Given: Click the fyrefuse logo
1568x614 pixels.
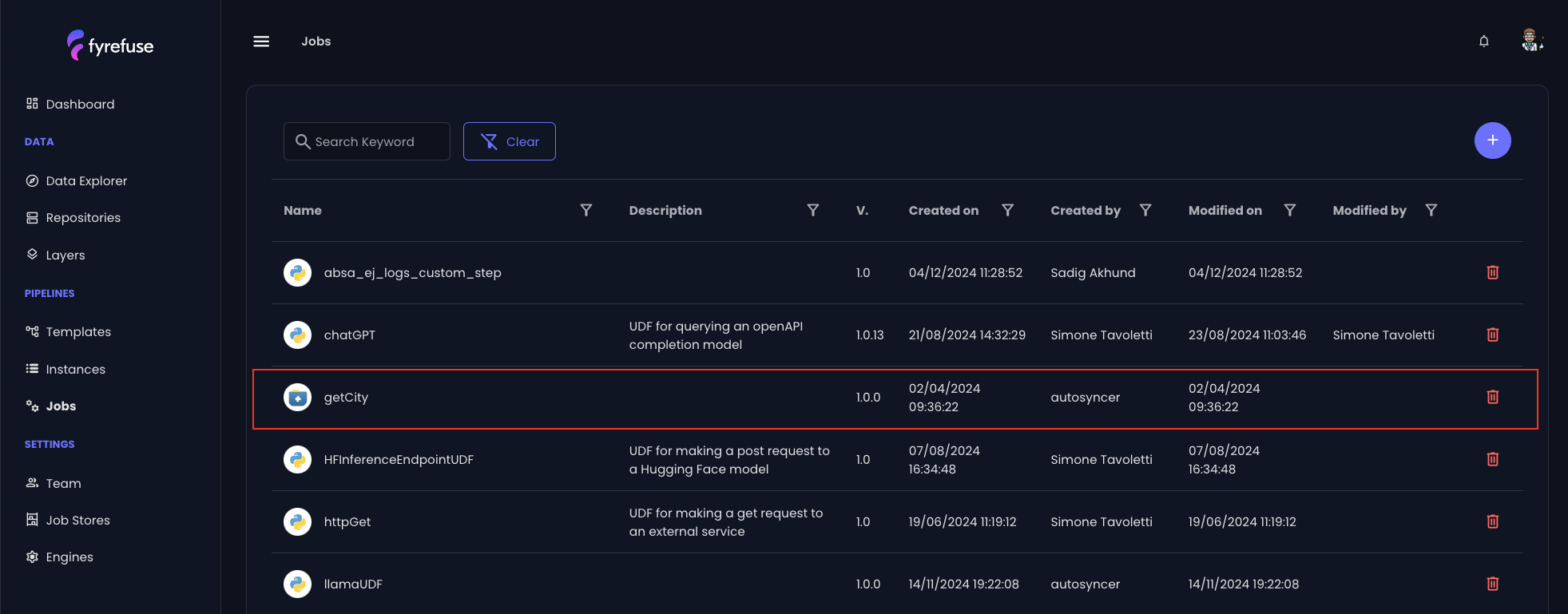Looking at the screenshot, I should click(x=110, y=46).
